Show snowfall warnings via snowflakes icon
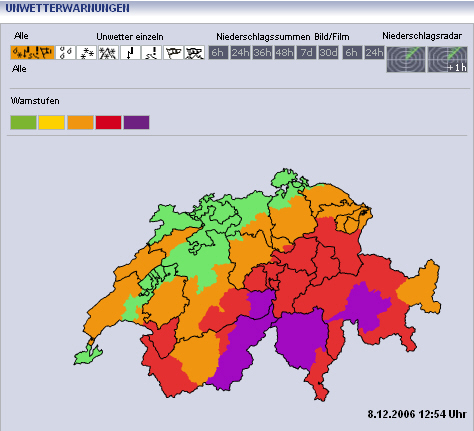Screen dimensions: 474x431 pyautogui.click(x=87, y=53)
